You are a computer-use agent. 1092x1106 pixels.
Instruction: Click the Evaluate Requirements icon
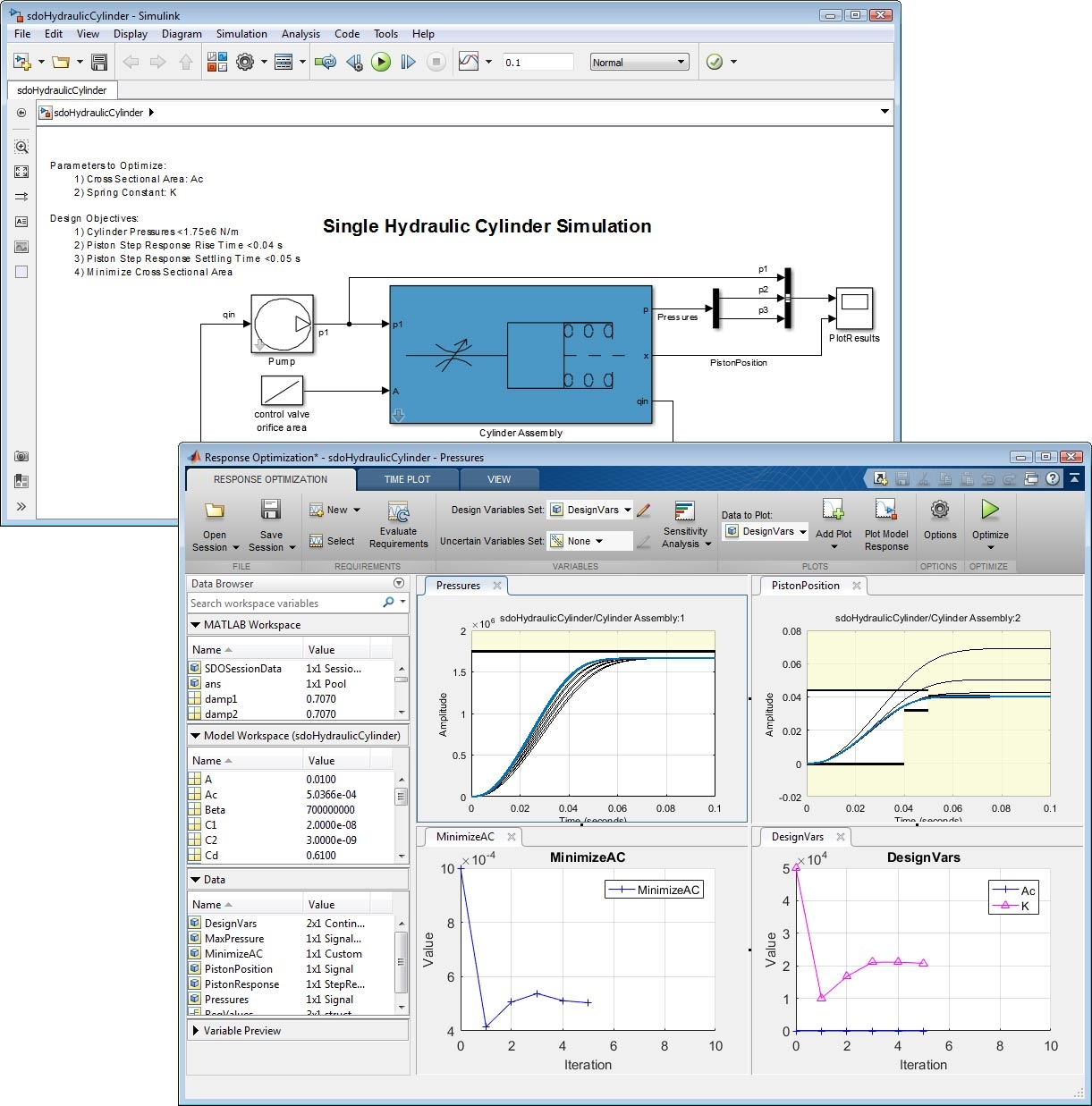pos(398,512)
